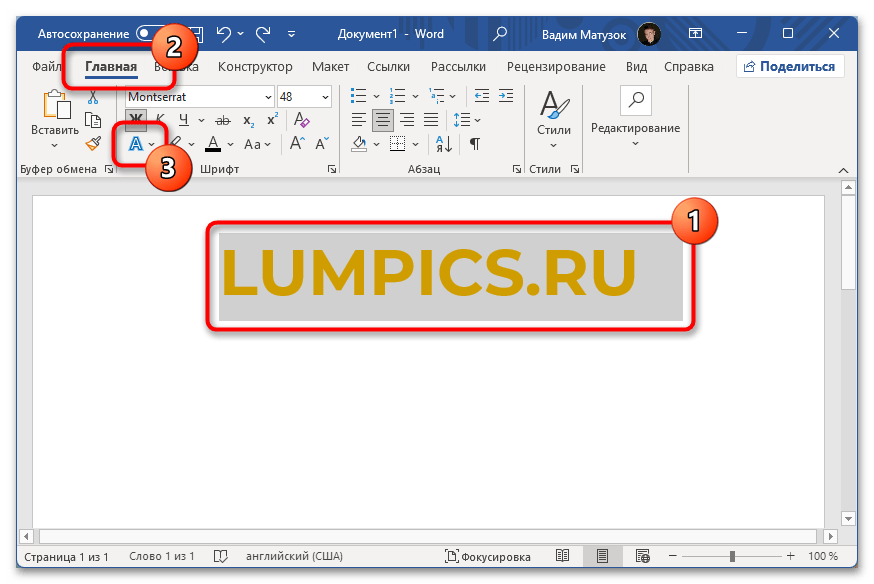Toggle the AutoSave switch
The image size is (874, 584).
pyautogui.click(x=152, y=33)
